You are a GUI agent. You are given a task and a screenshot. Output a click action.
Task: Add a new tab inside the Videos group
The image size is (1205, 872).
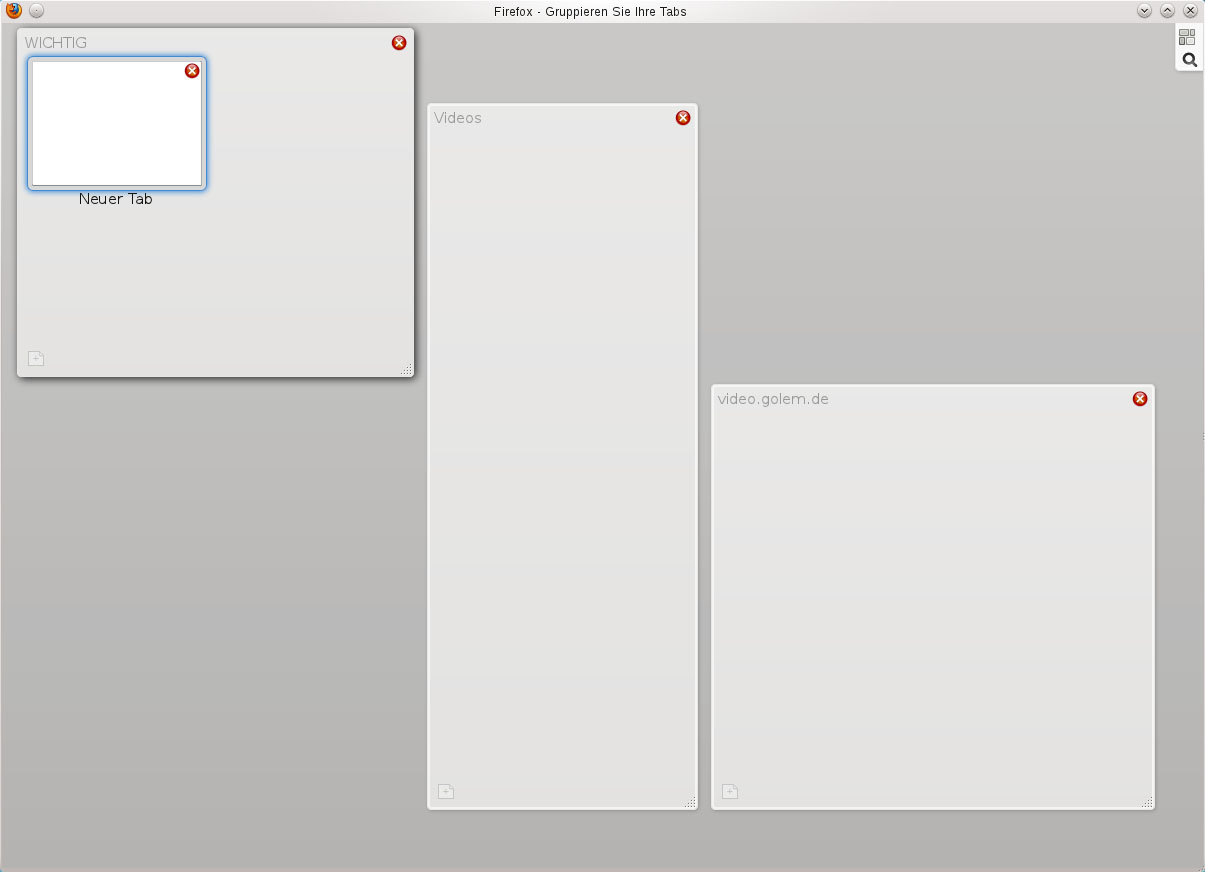pyautogui.click(x=445, y=791)
